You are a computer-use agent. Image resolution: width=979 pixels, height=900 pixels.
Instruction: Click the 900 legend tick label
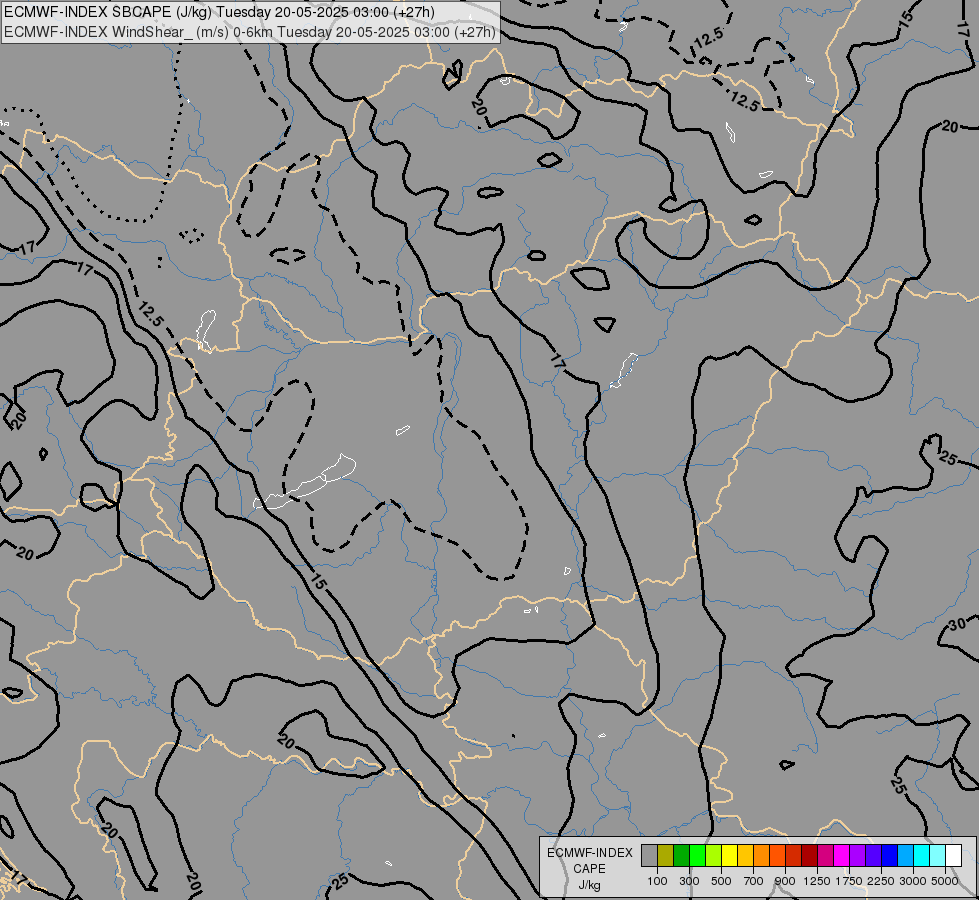[785, 881]
